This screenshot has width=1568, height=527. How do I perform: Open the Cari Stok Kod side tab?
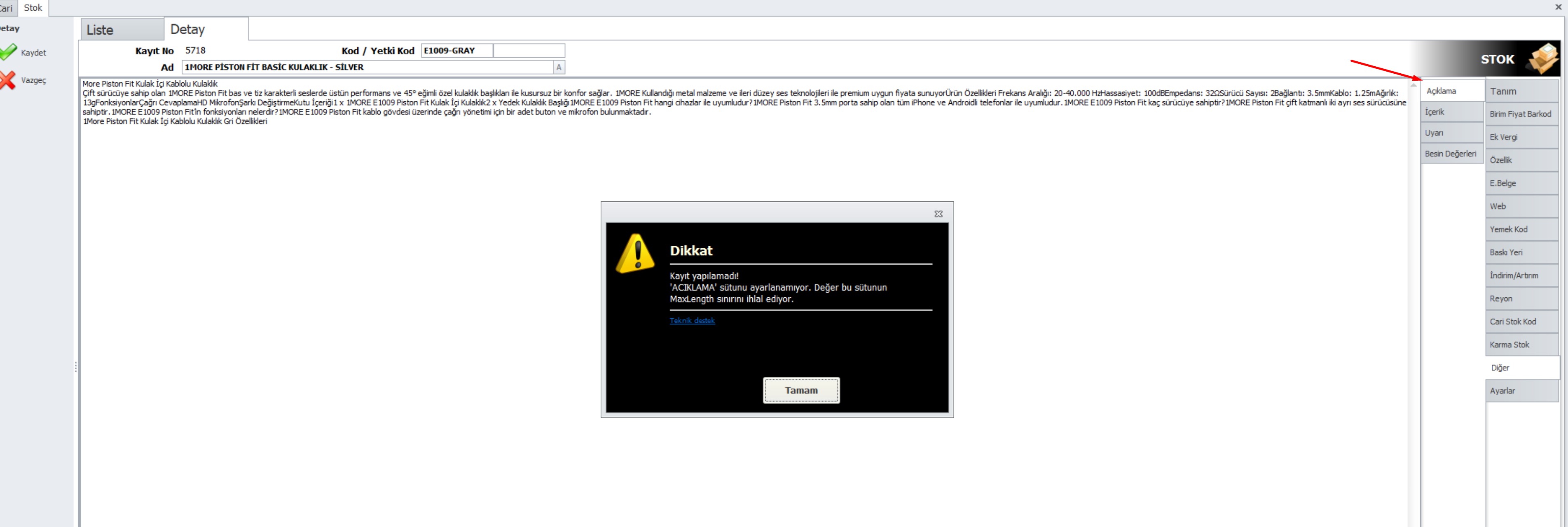point(1522,321)
